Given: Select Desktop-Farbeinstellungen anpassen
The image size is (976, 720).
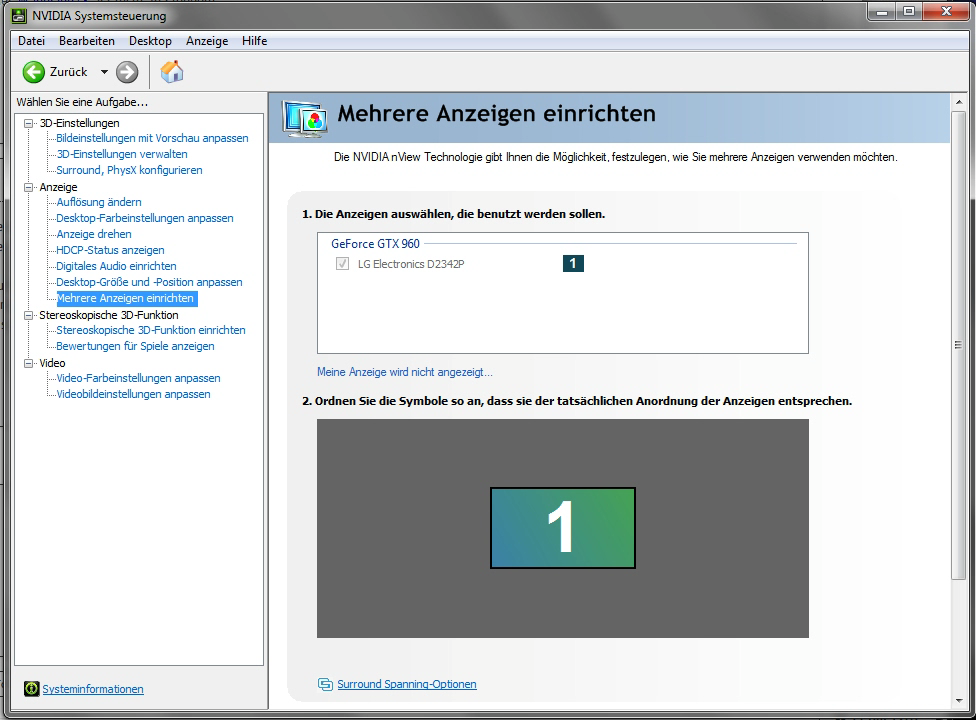Looking at the screenshot, I should [144, 218].
